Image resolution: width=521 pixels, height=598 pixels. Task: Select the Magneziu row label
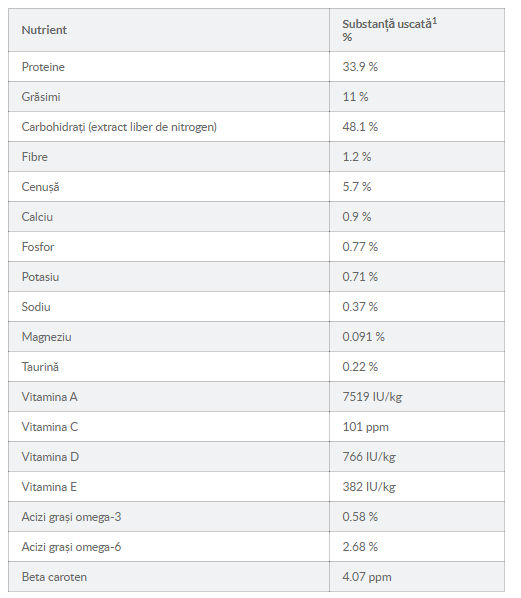(x=47, y=337)
